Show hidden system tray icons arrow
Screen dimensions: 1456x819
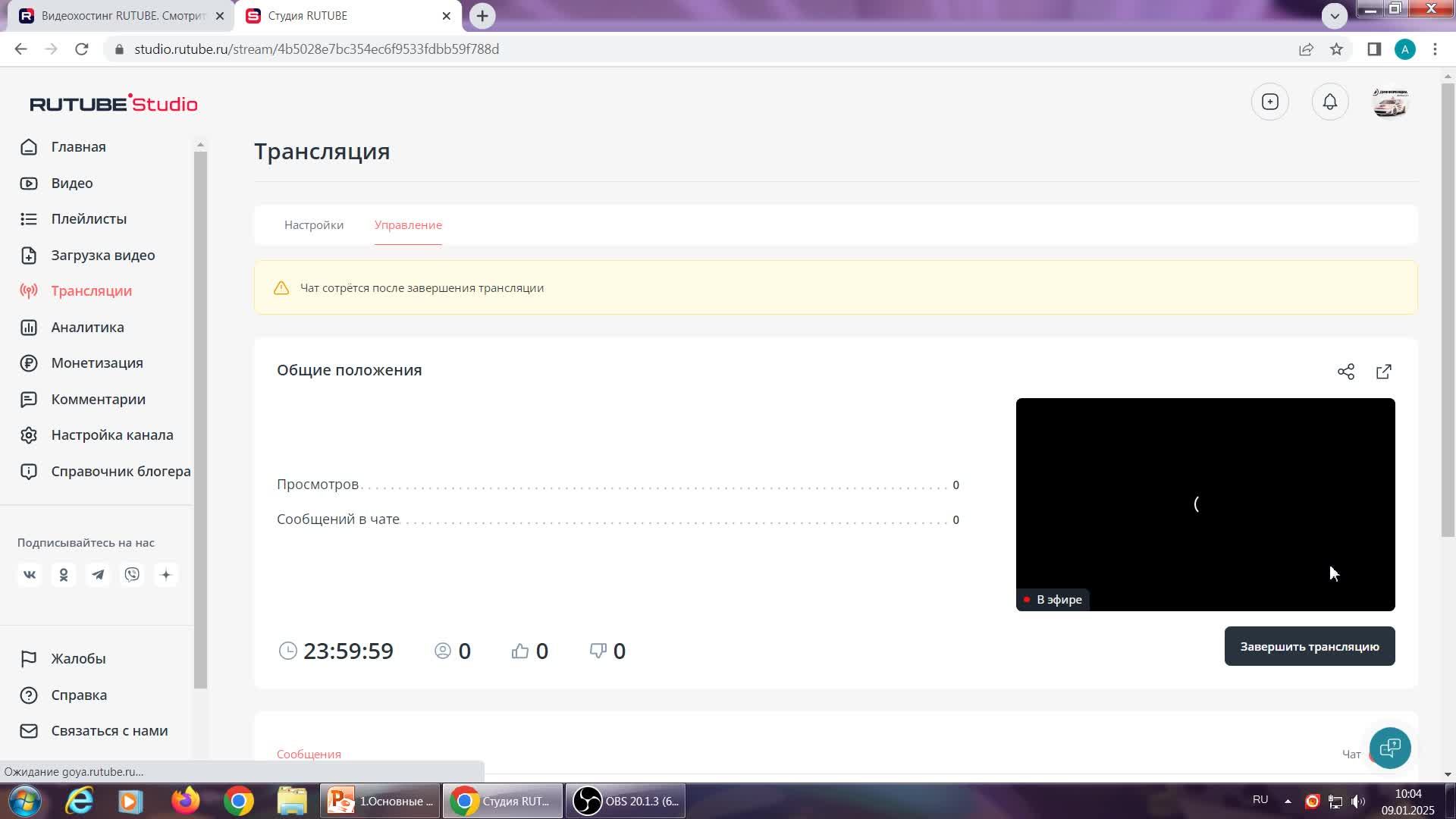1287,801
